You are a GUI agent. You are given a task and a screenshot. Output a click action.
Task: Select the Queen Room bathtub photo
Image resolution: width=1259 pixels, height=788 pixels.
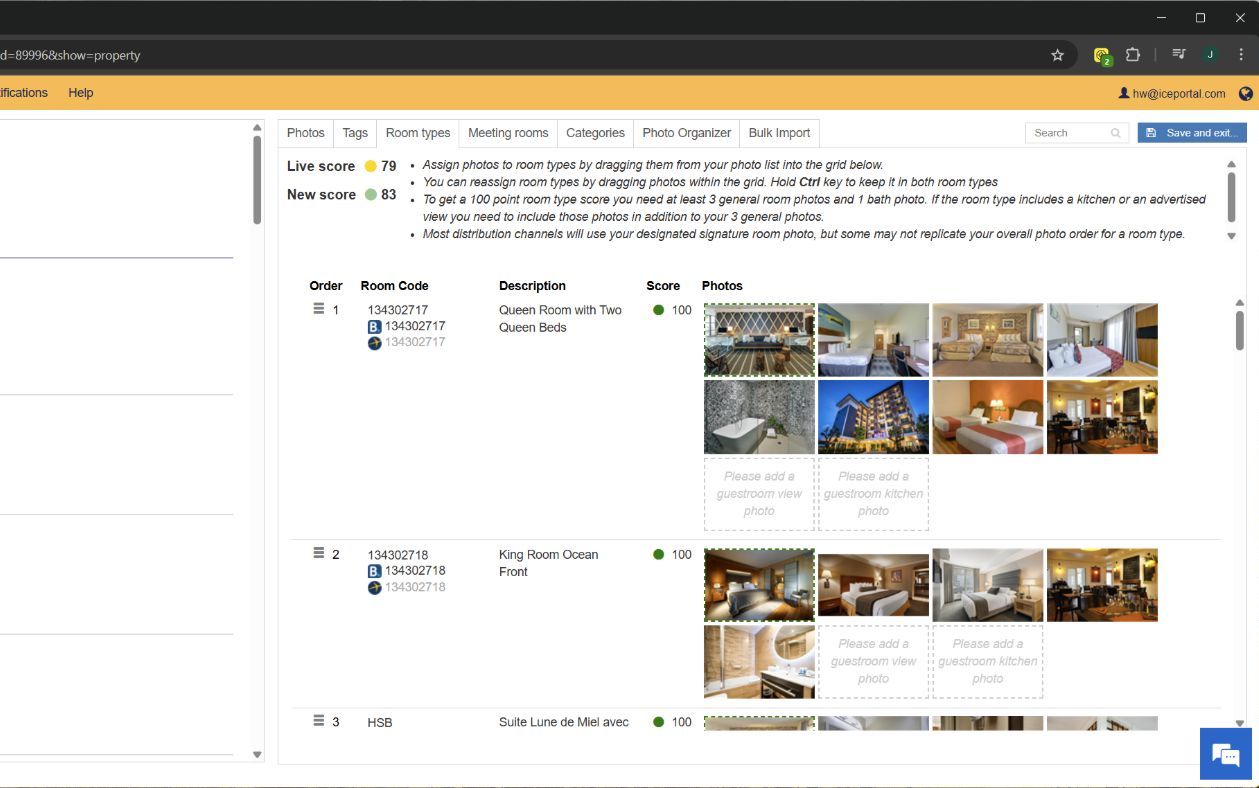pos(760,417)
